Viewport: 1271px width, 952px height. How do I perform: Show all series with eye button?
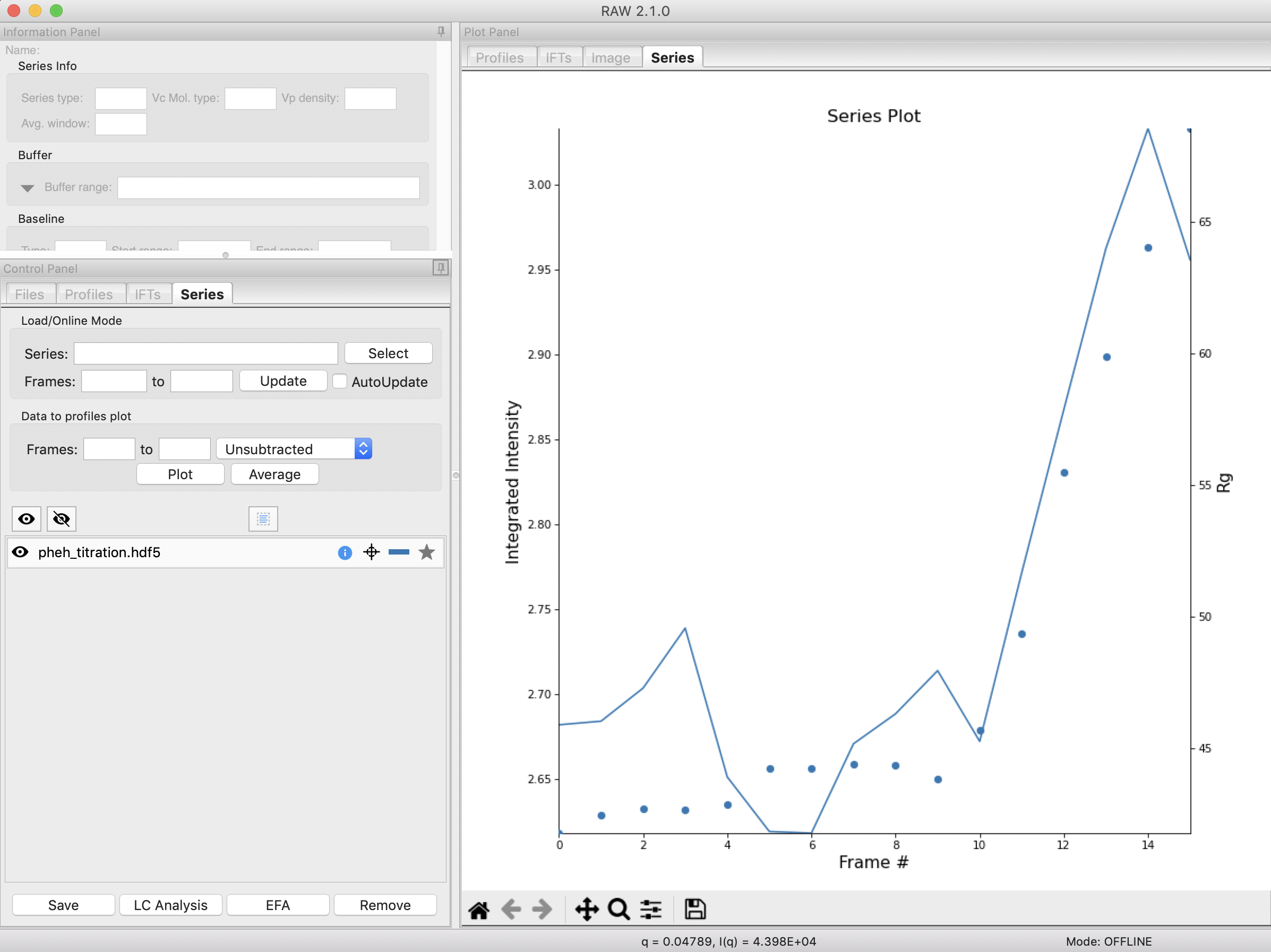pyautogui.click(x=27, y=519)
